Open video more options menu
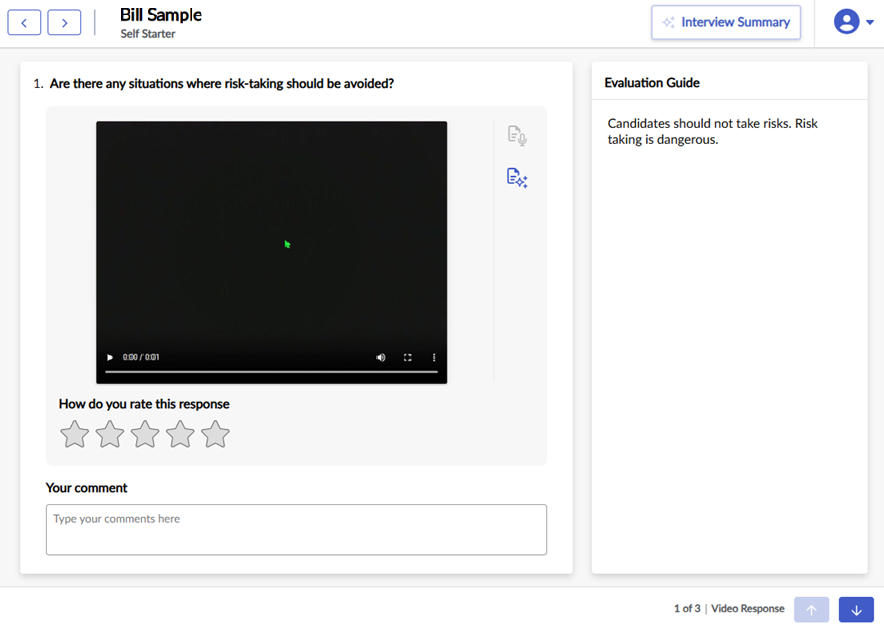This screenshot has height=633, width=884. tap(434, 357)
